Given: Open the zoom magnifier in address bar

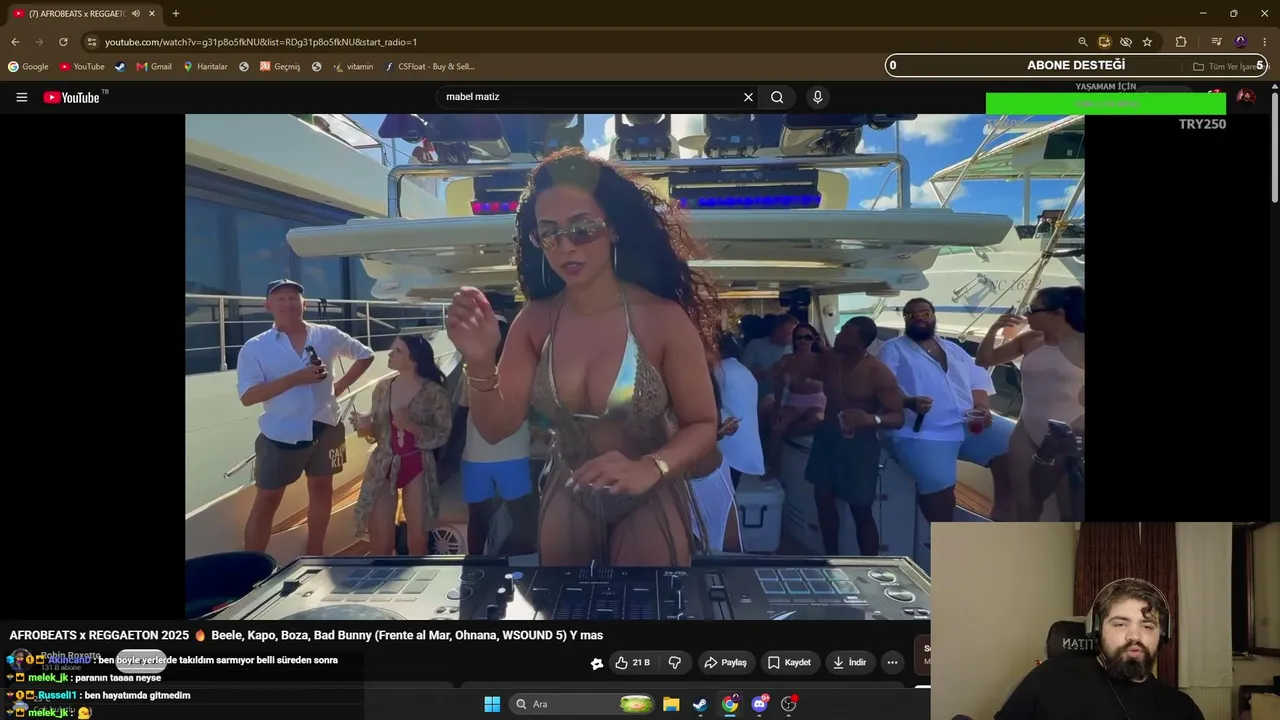Looking at the screenshot, I should coord(1083,42).
